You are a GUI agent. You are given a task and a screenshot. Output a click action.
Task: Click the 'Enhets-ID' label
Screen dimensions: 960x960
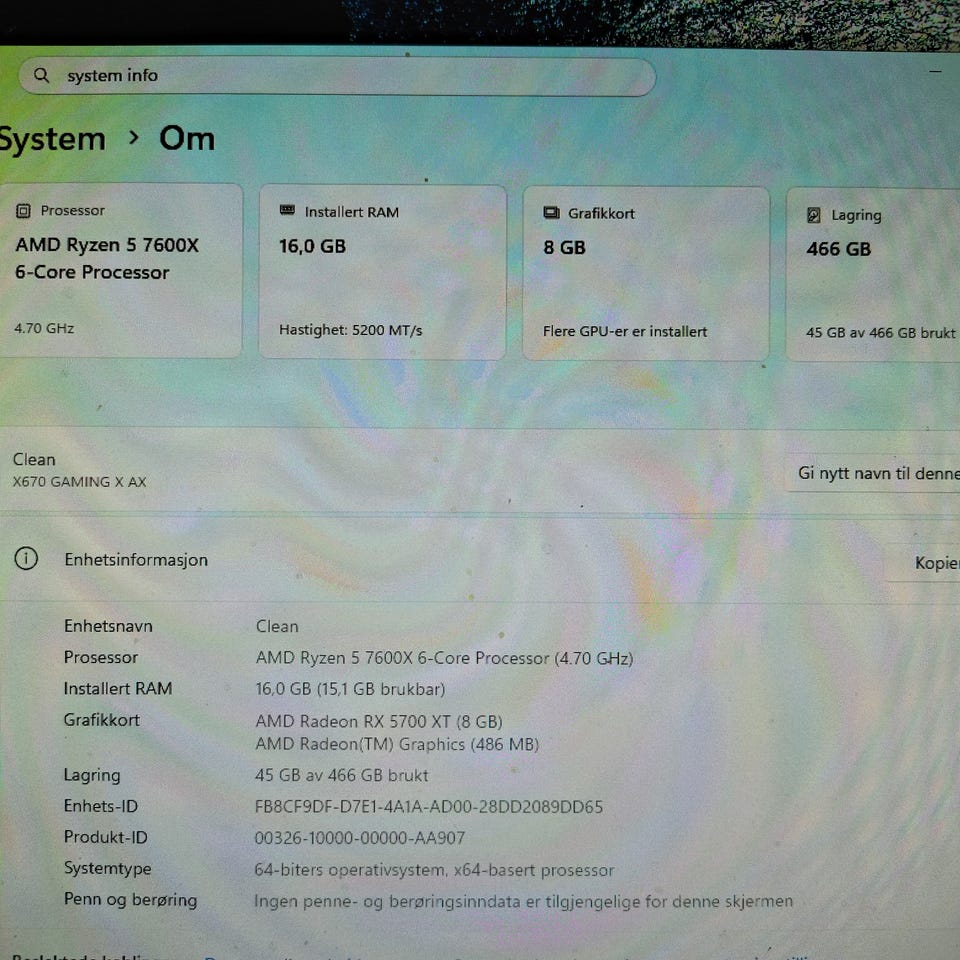tap(100, 806)
